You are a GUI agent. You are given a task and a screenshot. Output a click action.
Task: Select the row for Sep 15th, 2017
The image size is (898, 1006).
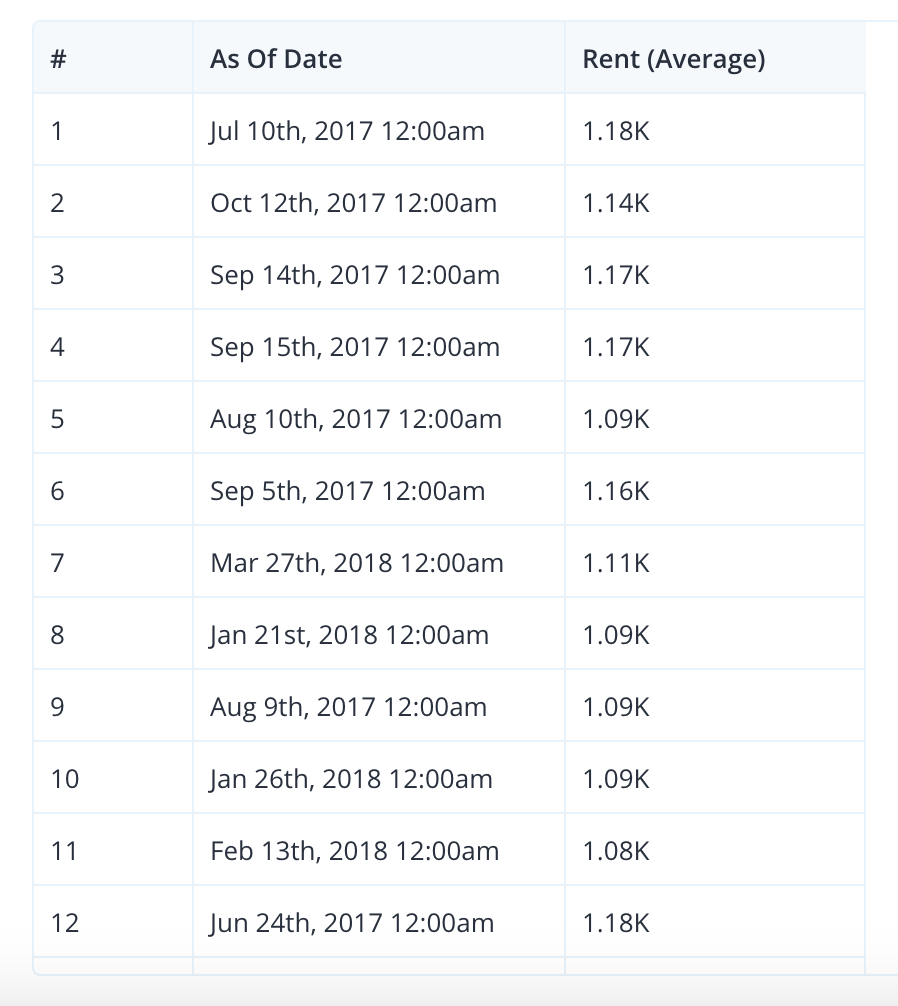click(x=354, y=346)
